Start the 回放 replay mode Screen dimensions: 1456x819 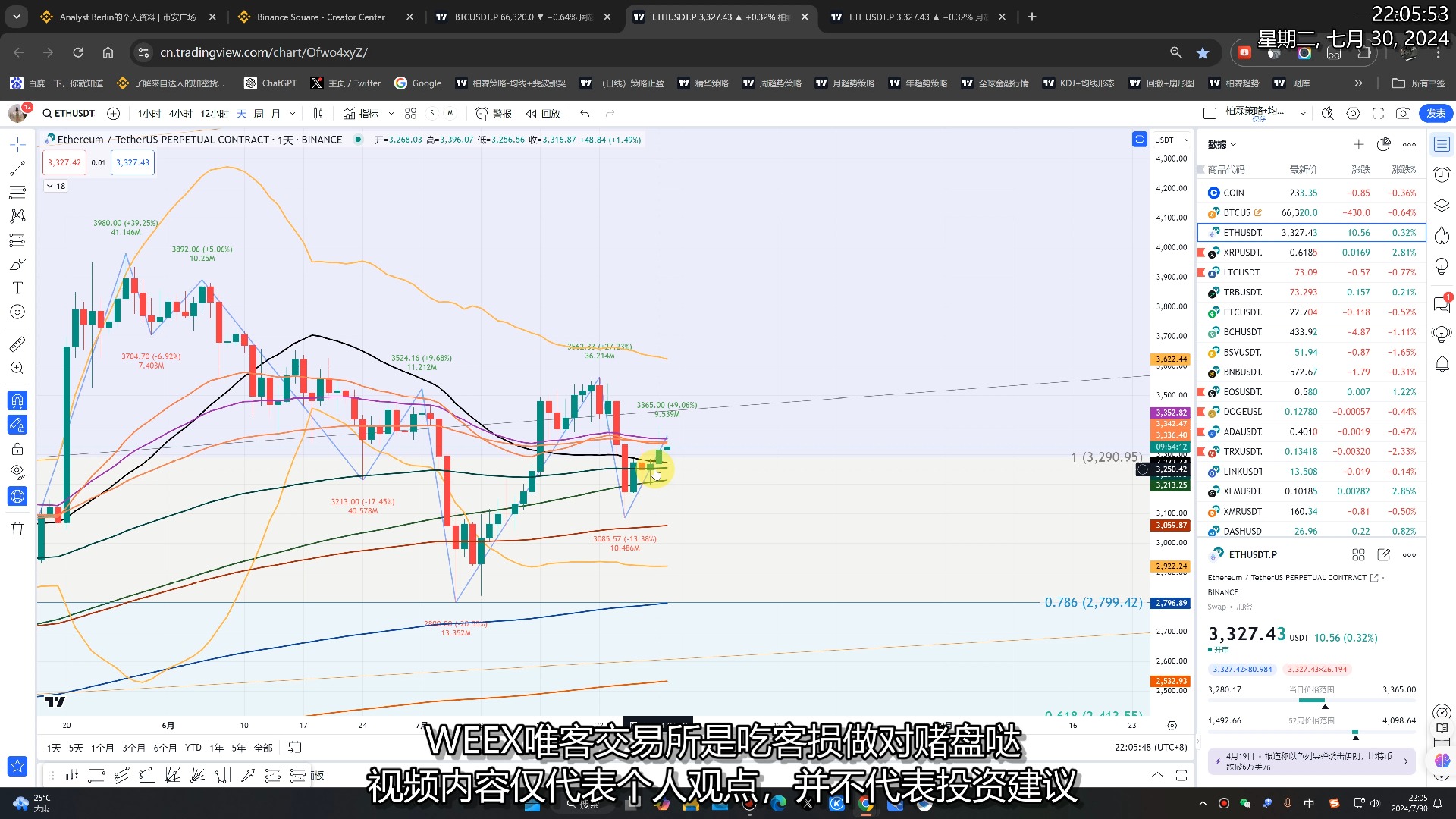[x=543, y=114]
